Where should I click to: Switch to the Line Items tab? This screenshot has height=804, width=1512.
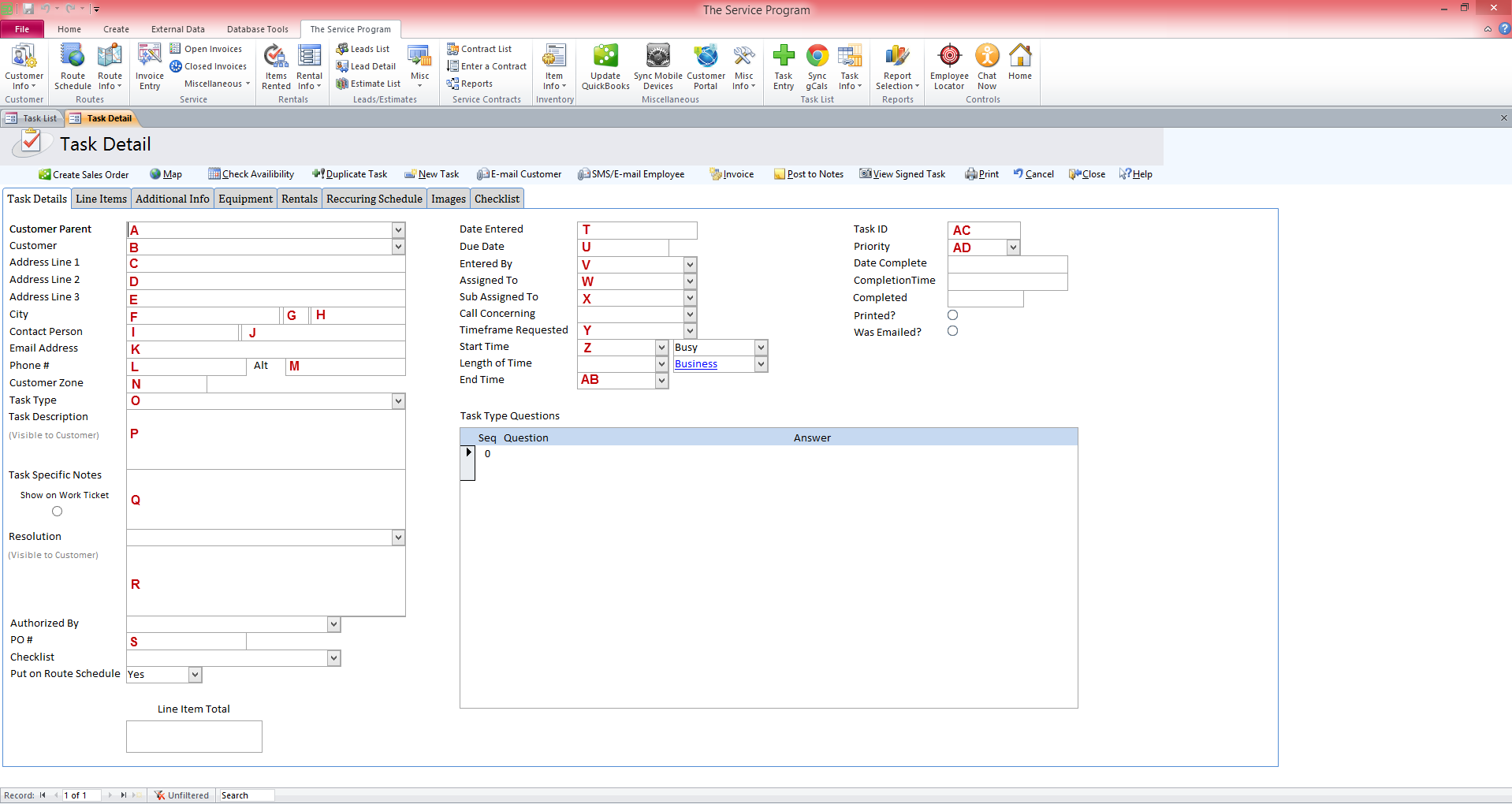pos(101,199)
